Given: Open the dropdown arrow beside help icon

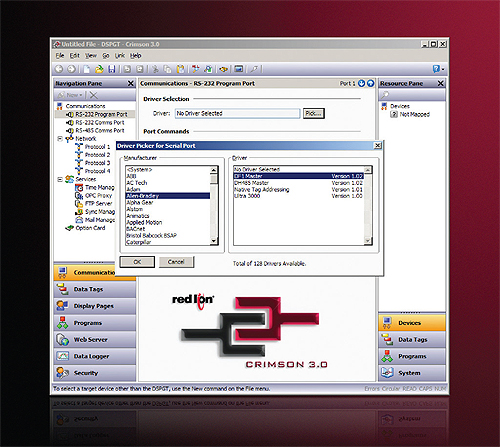Looking at the screenshot, I should coord(443,69).
